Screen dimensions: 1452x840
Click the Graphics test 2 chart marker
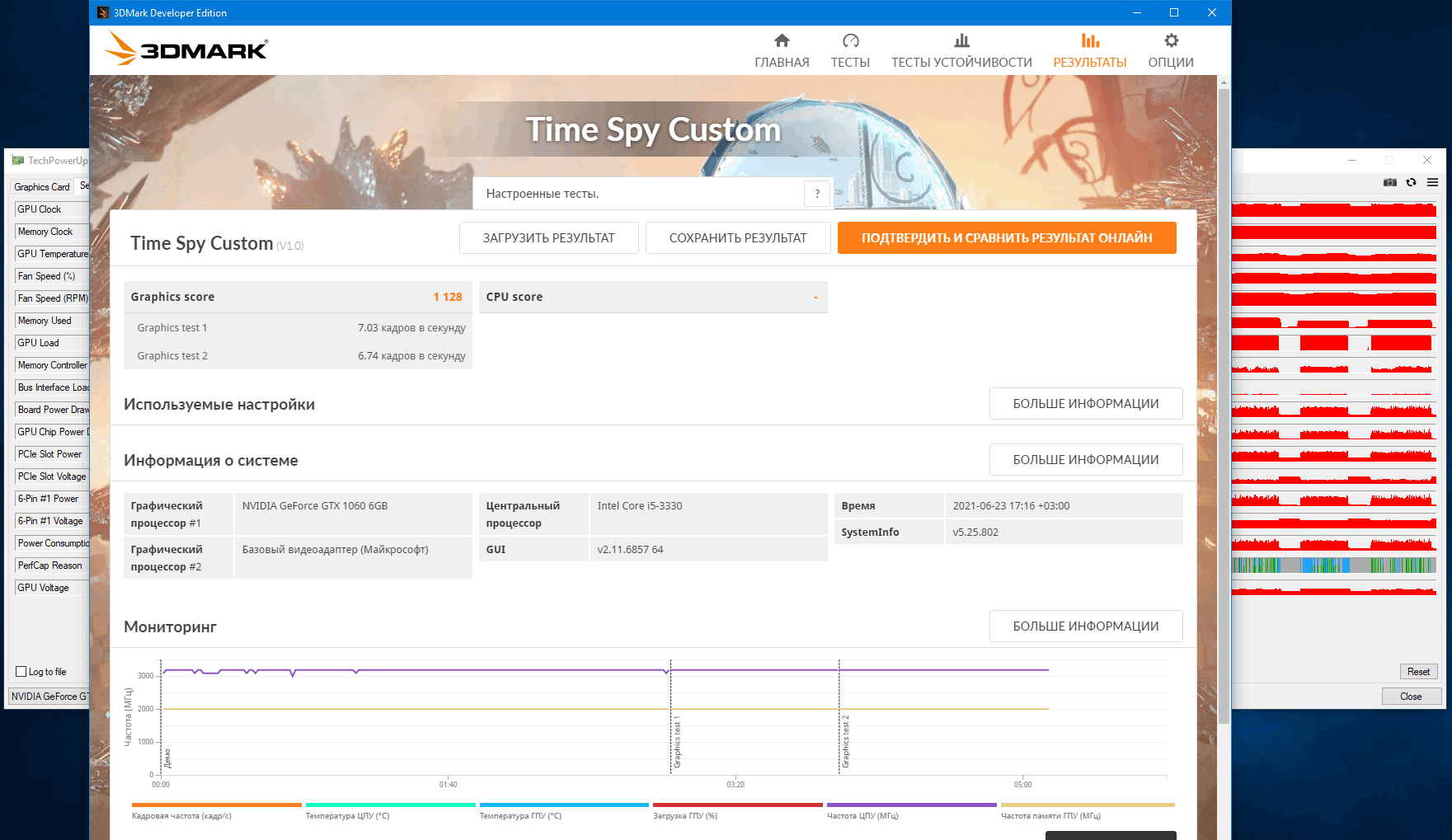(846, 742)
